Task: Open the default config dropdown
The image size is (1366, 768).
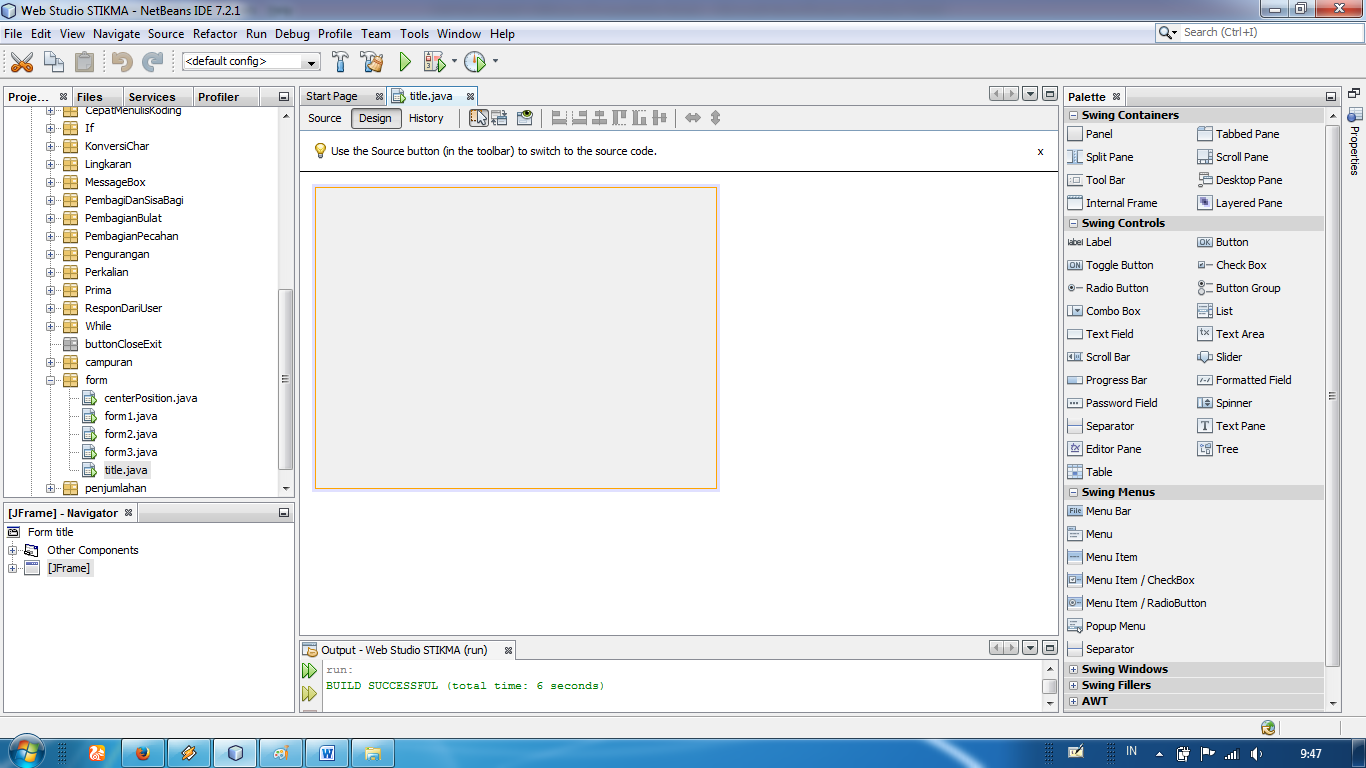Action: pos(311,61)
